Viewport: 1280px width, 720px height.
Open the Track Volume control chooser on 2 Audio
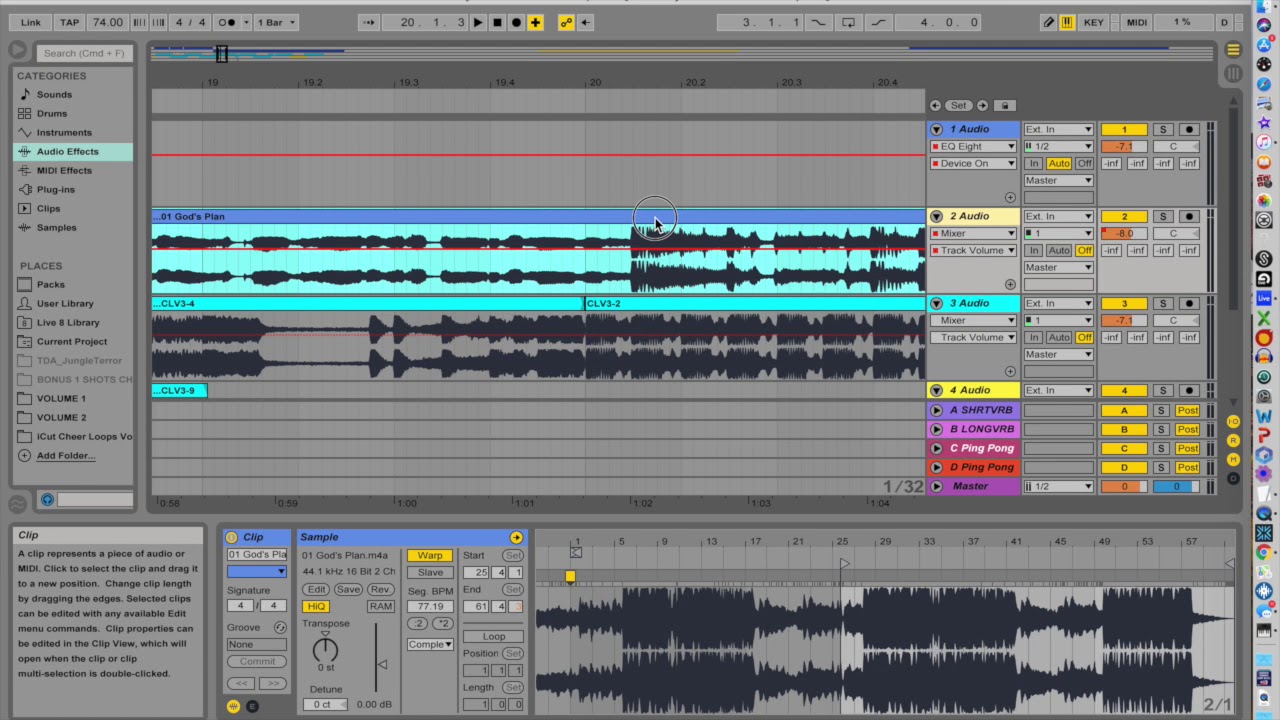click(x=973, y=250)
